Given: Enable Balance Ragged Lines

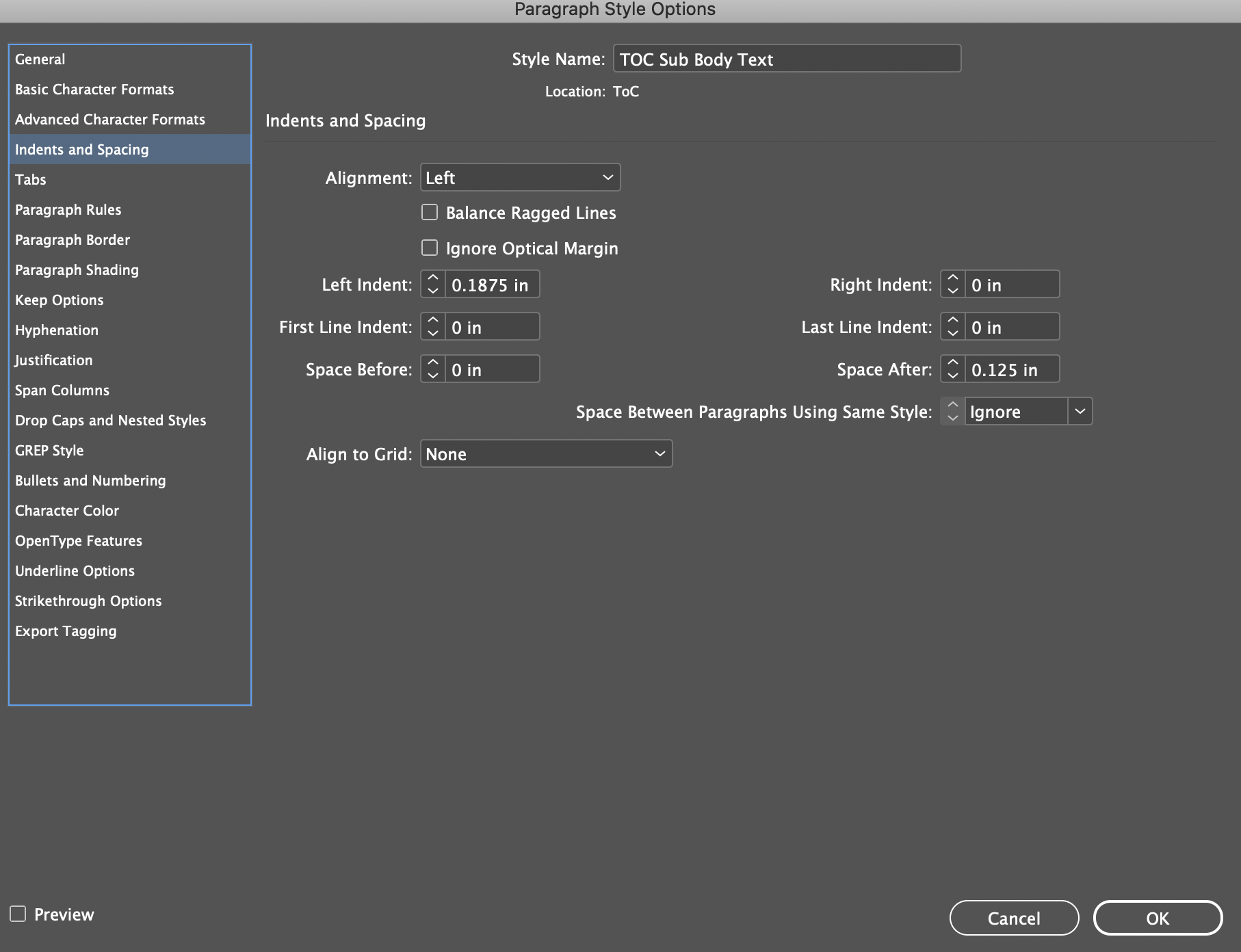Looking at the screenshot, I should (x=430, y=212).
